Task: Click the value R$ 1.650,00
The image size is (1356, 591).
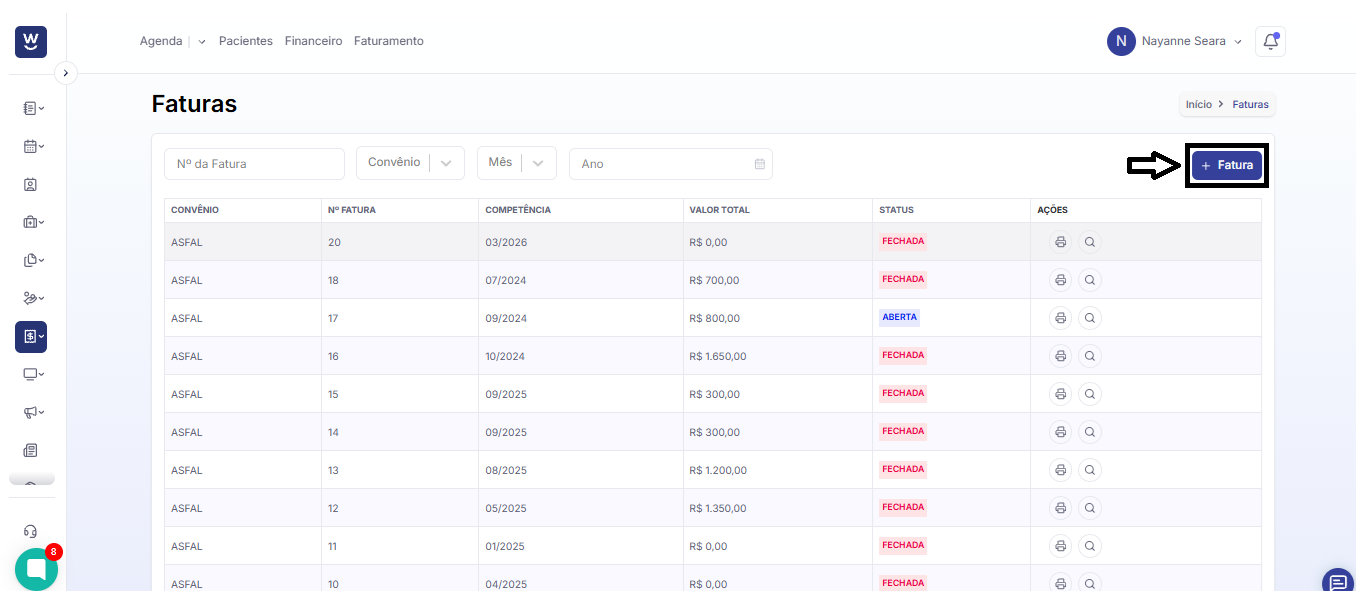Action: [x=718, y=356]
